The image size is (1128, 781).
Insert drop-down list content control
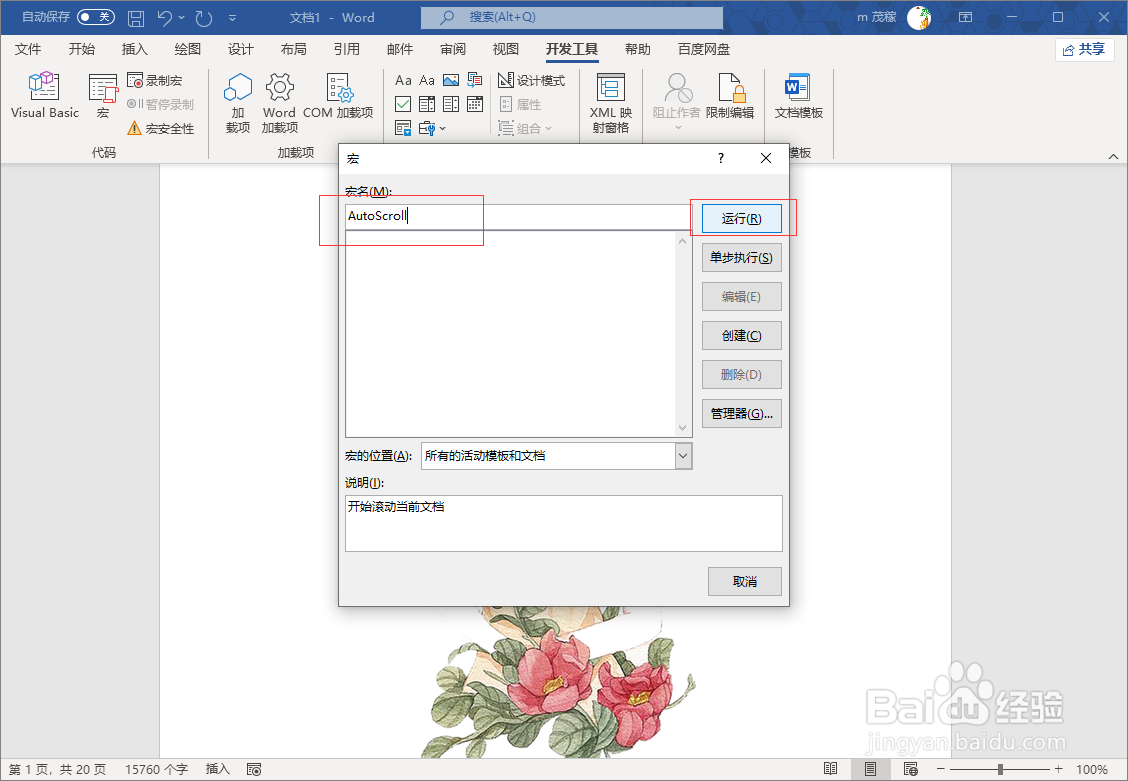coord(451,104)
